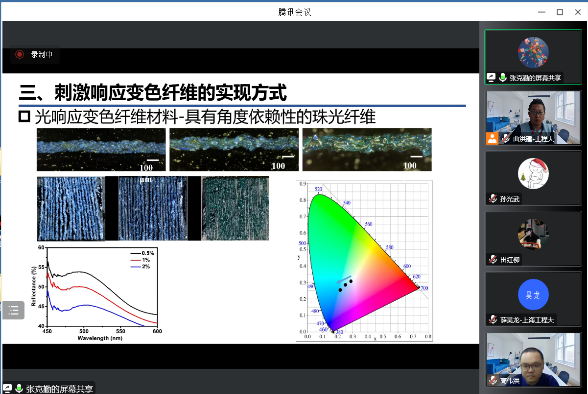Screen dimensions: 588x394
Task: Click muted mic icon on bottom video tile
Action: 493,381
